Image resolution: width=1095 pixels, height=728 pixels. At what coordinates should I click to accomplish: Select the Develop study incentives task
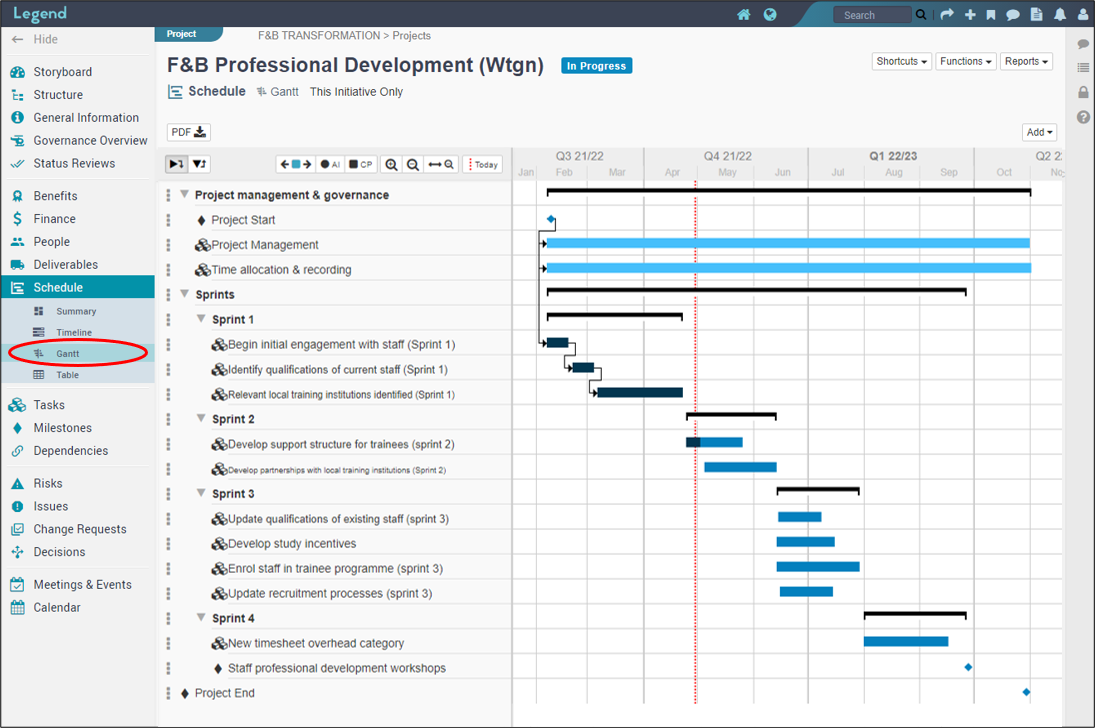tap(292, 544)
